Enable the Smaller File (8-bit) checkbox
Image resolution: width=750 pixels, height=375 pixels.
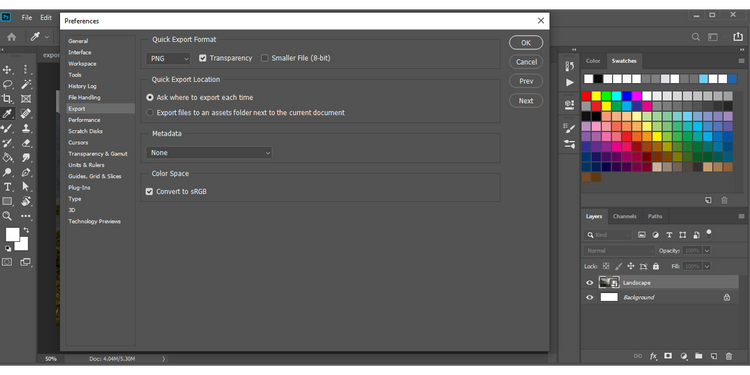click(265, 58)
